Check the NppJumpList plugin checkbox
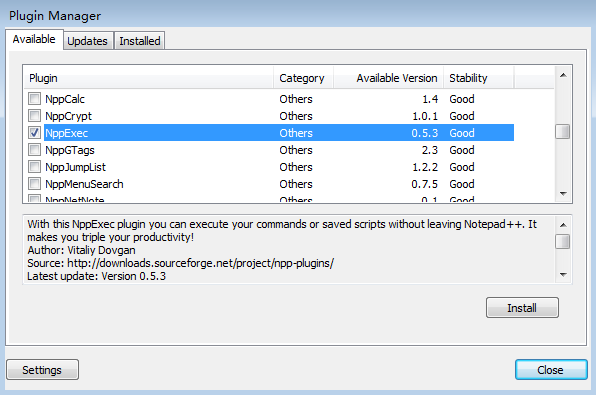Image resolution: width=596 pixels, height=395 pixels. point(34,167)
